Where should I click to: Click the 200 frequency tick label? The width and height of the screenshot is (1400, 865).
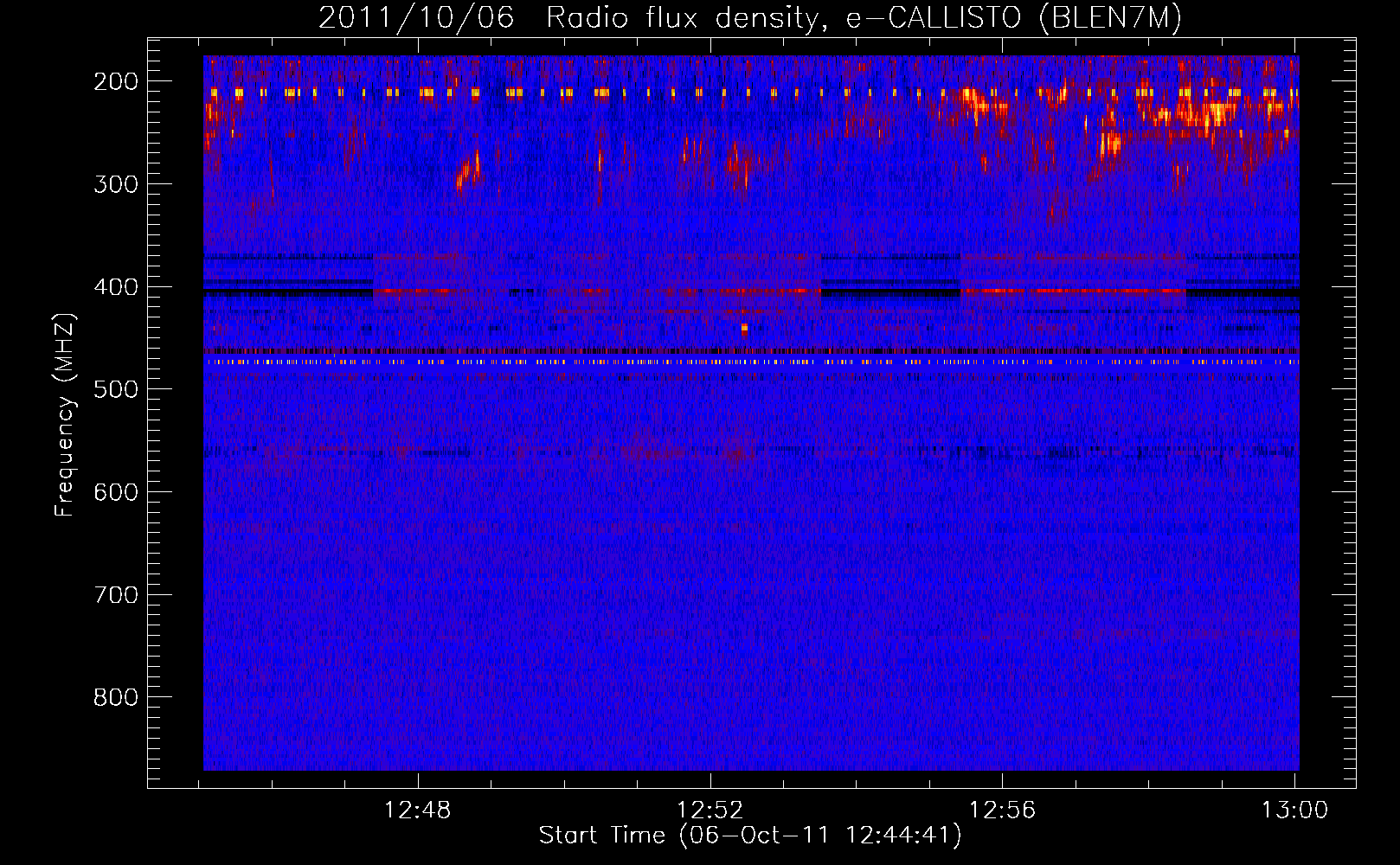[116, 81]
